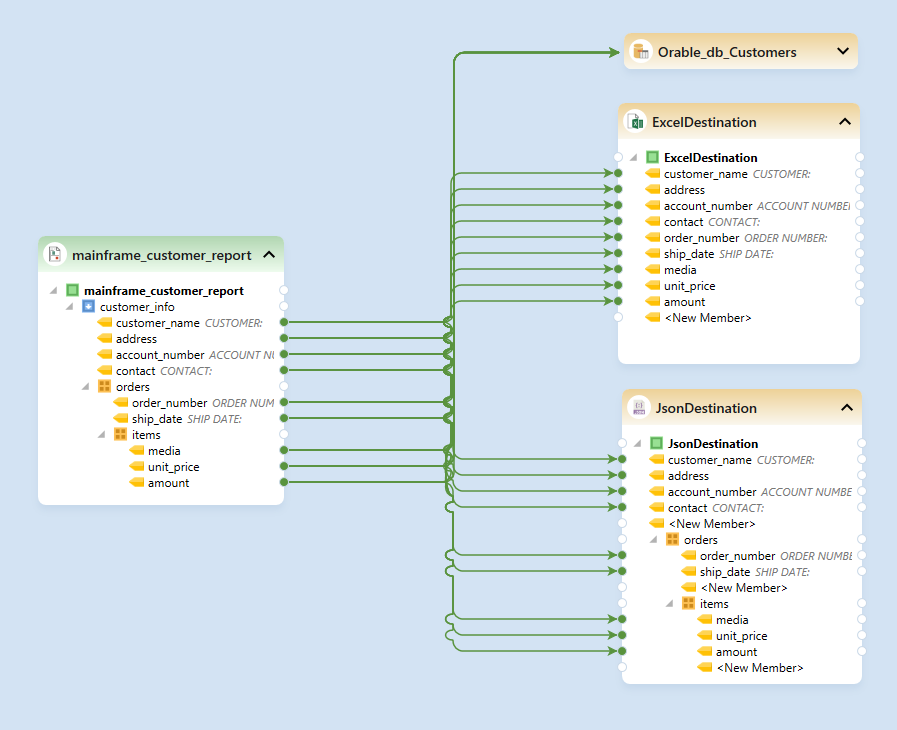This screenshot has height=730, width=897.
Task: Collapse the JsonDestination root tree node
Action: 638,443
